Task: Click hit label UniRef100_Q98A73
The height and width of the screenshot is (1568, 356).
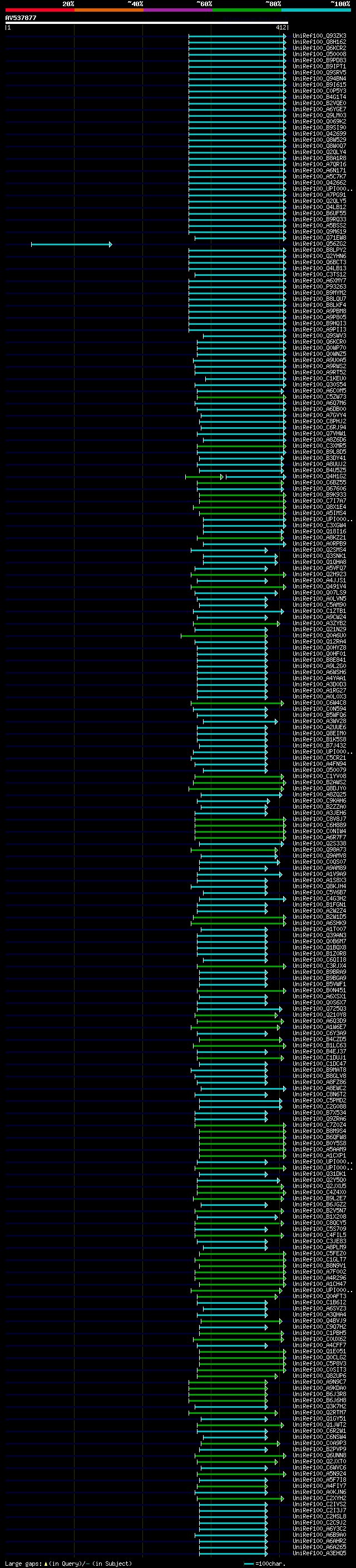Action: [319, 850]
